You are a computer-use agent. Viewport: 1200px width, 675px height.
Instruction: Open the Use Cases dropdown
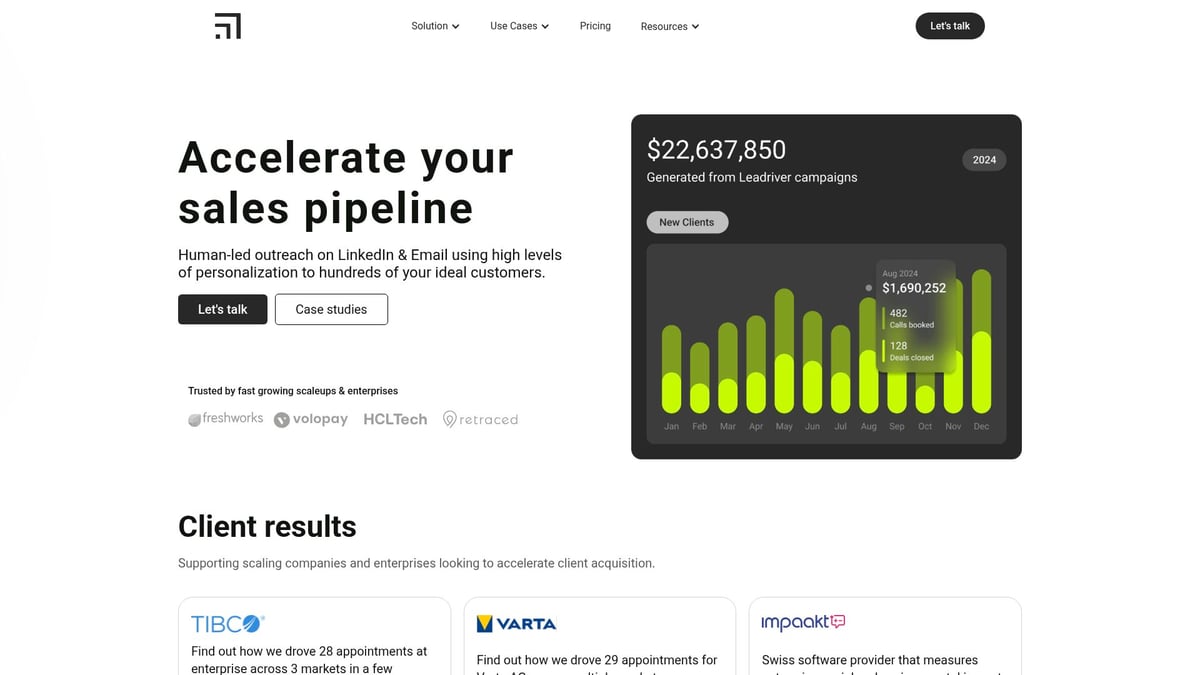[519, 26]
